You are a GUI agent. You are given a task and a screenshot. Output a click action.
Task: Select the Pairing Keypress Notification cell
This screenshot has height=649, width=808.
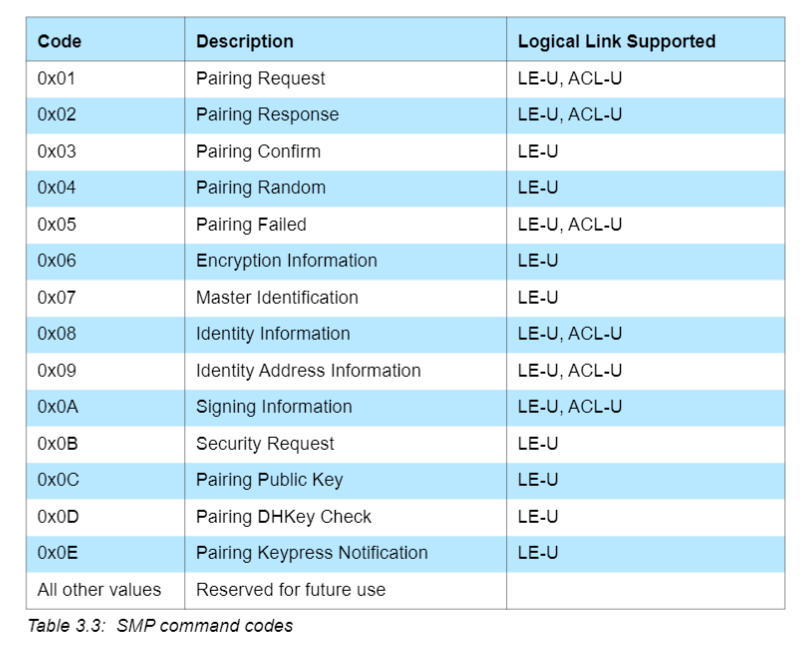(x=311, y=553)
